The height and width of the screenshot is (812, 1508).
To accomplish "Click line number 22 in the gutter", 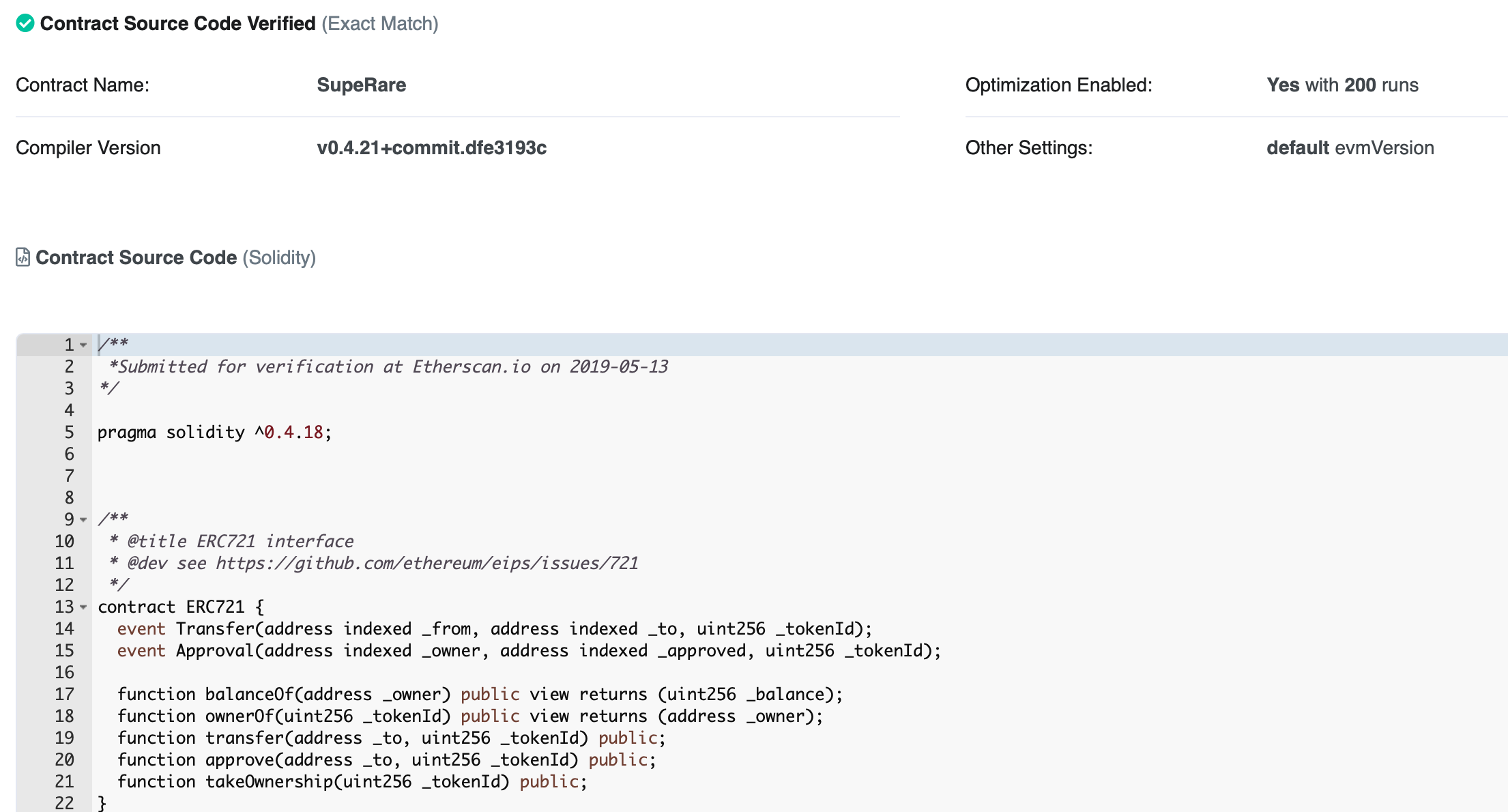I will [x=65, y=803].
